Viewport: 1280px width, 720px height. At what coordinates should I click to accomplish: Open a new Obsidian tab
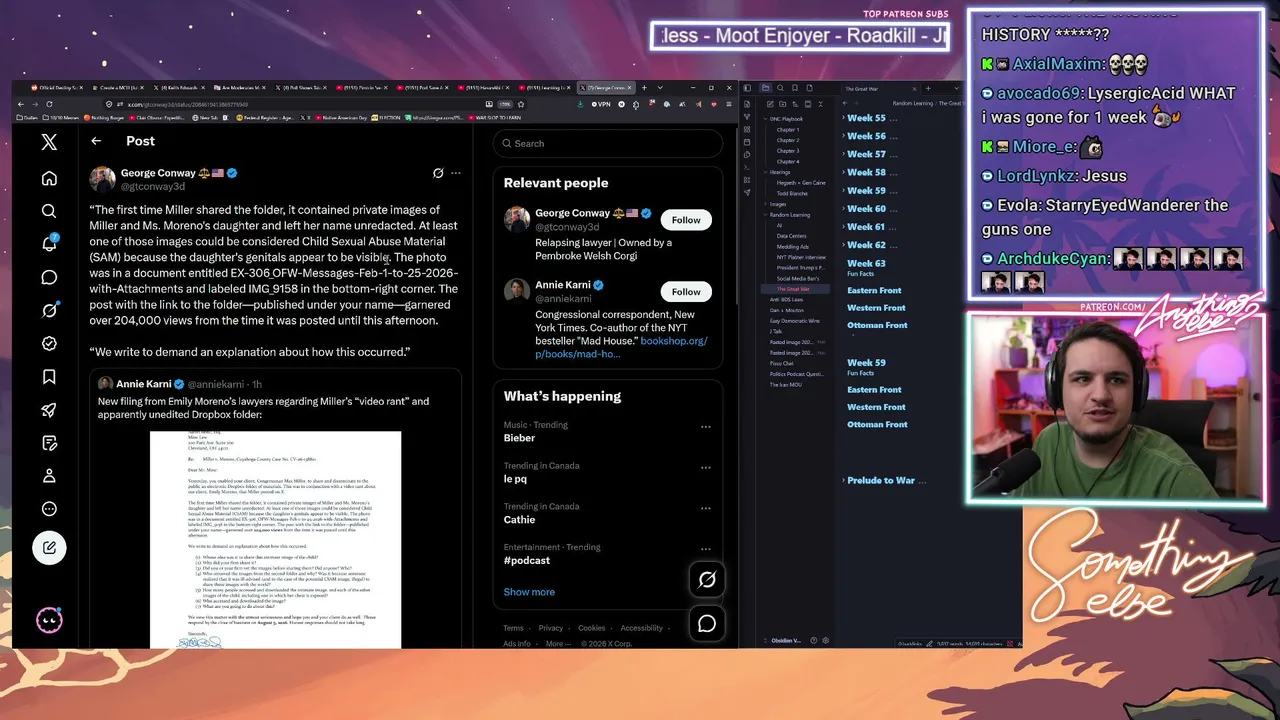click(x=928, y=88)
